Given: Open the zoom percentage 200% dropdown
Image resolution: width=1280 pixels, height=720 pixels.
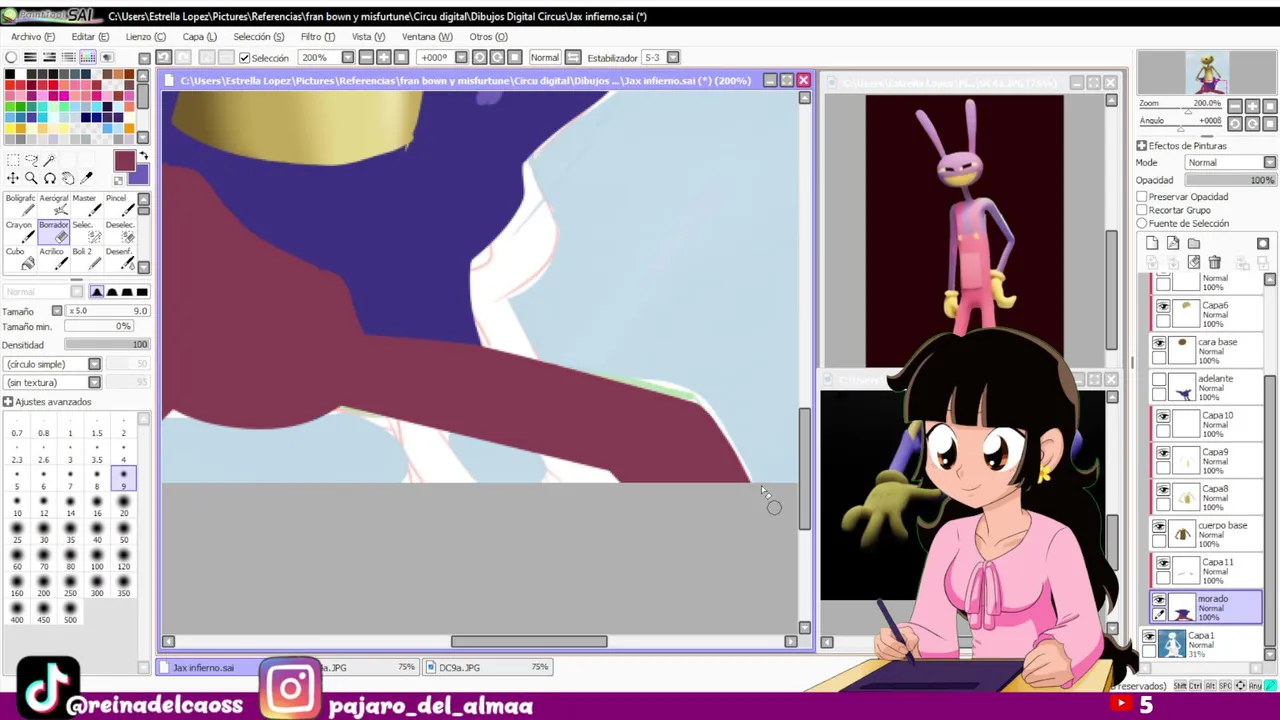Looking at the screenshot, I should coord(347,58).
